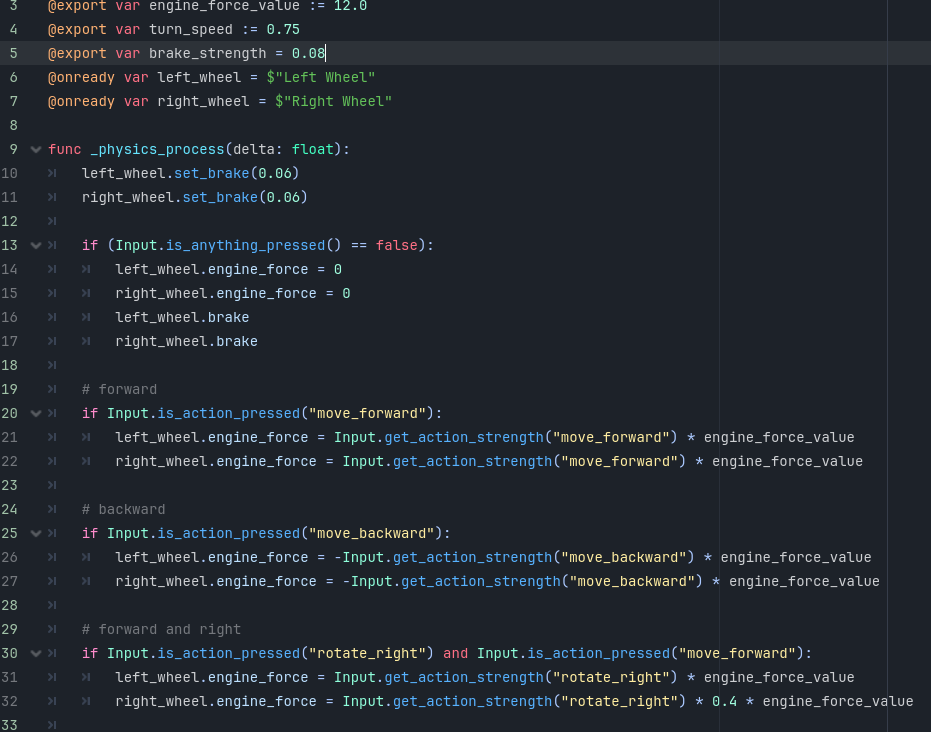Click the "Right Wheel" node path string
This screenshot has height=732, width=931.
333,102
